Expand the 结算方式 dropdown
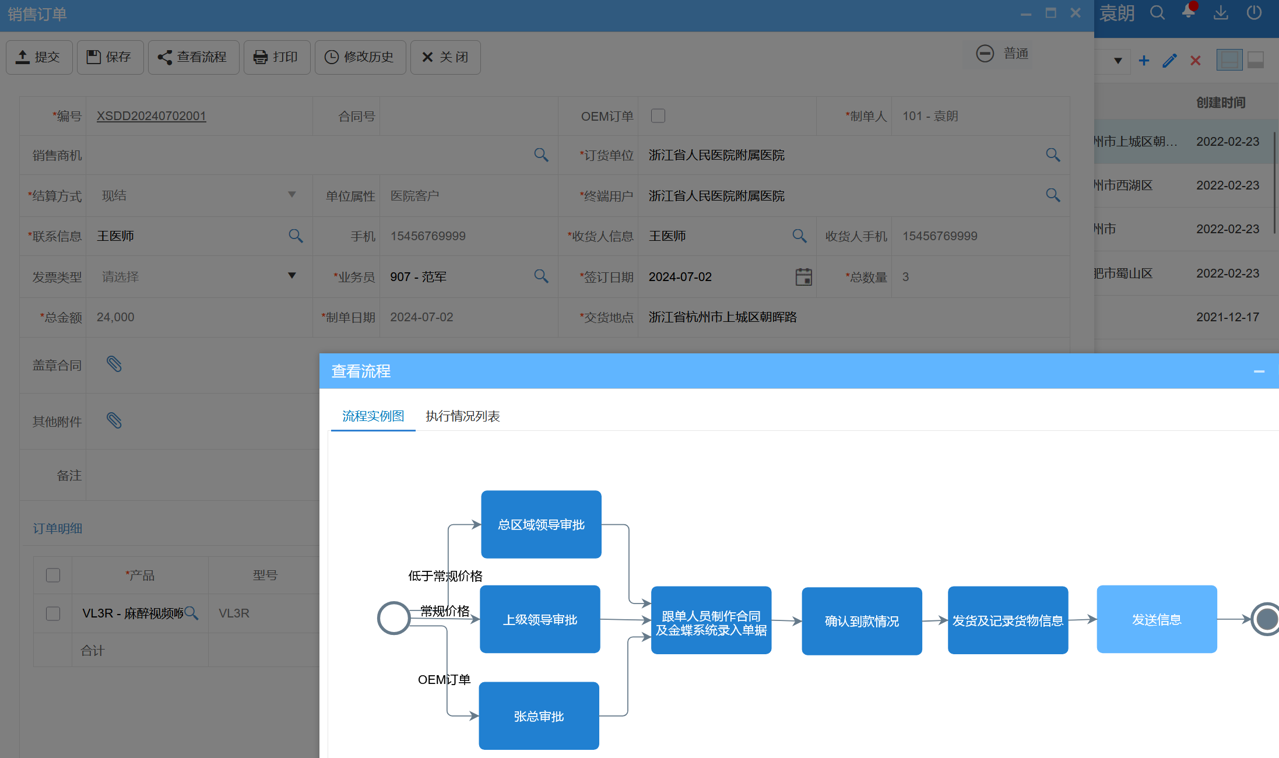 (292, 196)
